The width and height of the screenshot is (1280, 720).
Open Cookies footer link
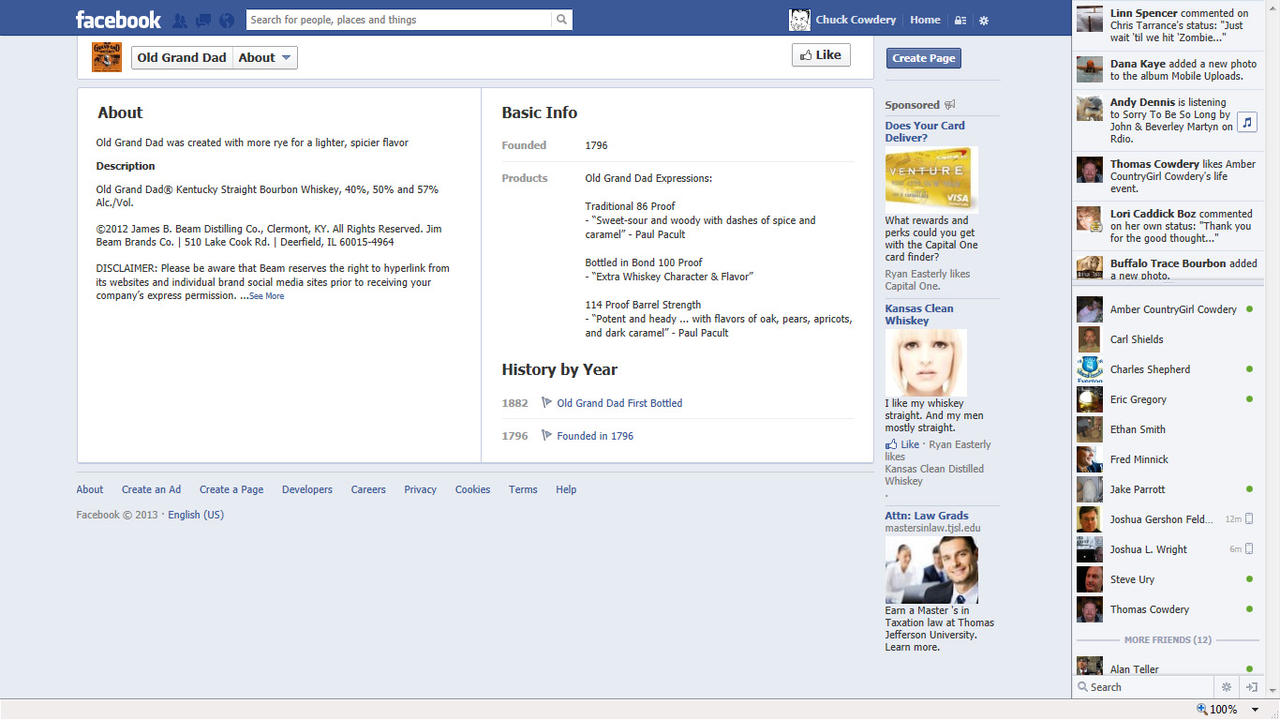coord(473,490)
